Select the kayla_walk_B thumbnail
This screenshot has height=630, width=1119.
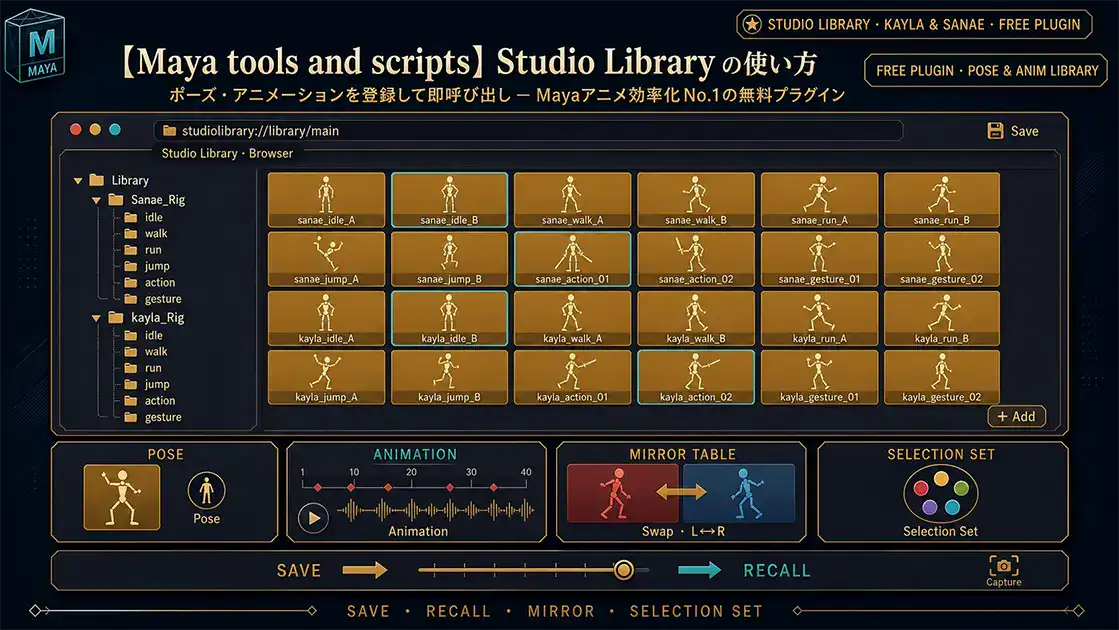tap(696, 318)
